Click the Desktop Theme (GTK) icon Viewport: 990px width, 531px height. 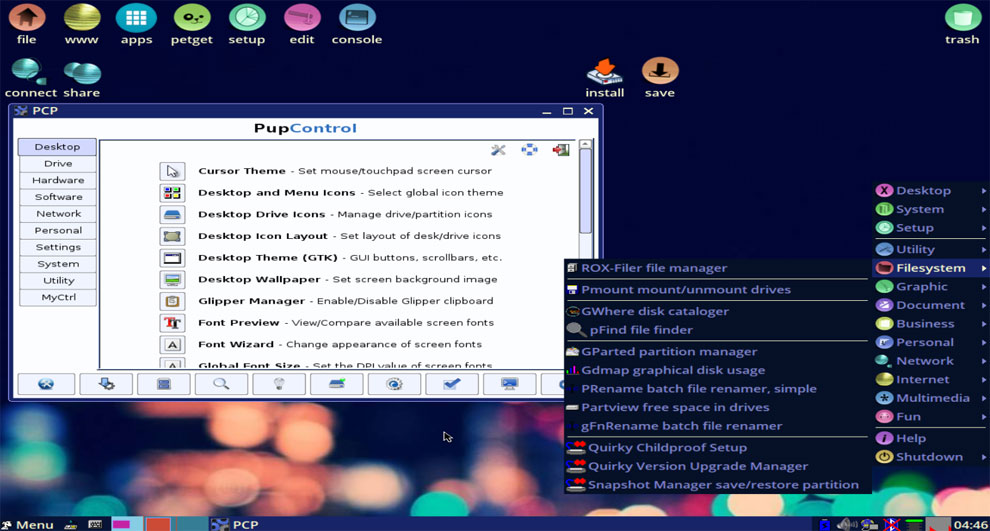click(x=172, y=258)
